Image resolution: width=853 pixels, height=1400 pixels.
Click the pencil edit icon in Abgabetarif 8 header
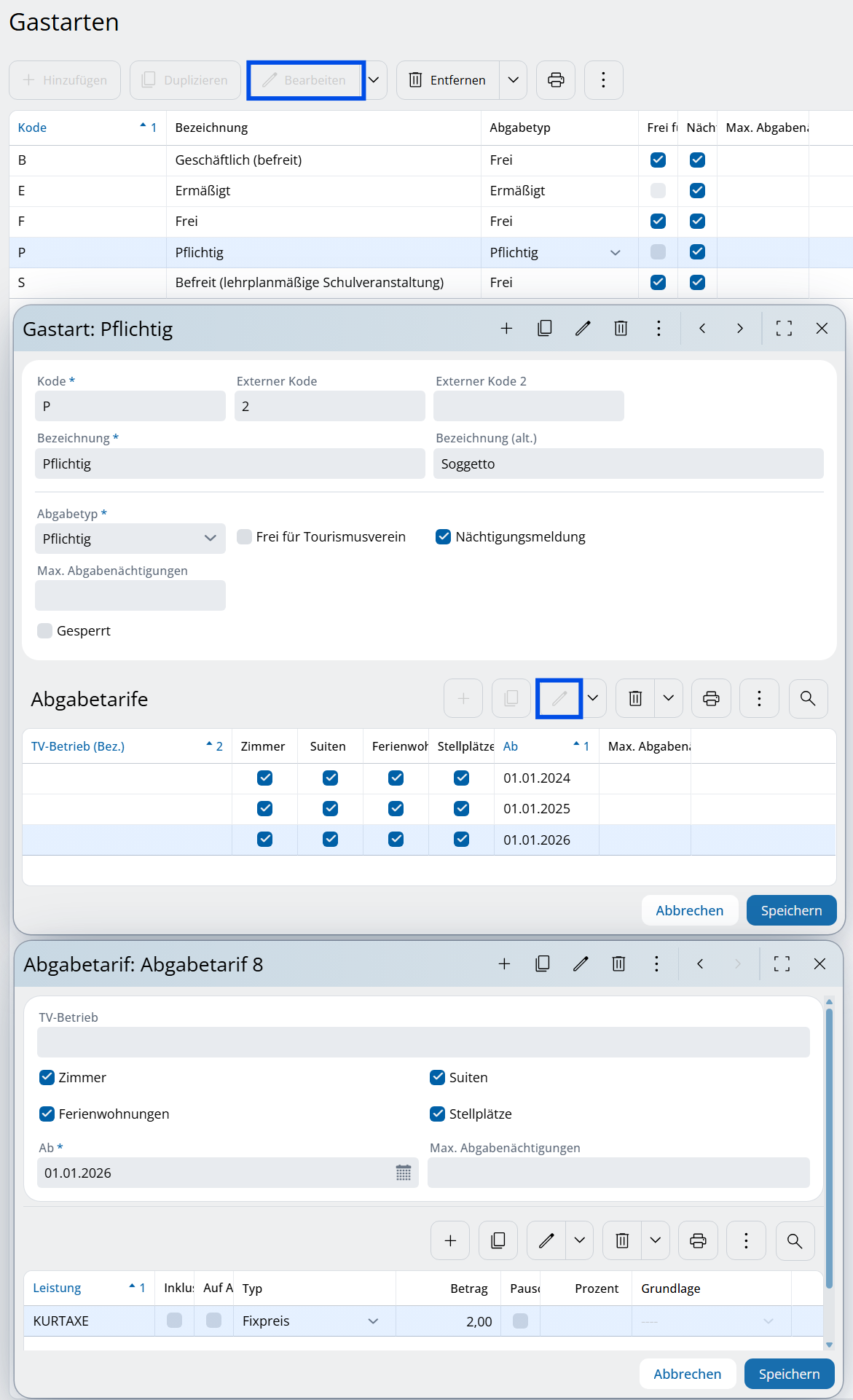[581, 964]
